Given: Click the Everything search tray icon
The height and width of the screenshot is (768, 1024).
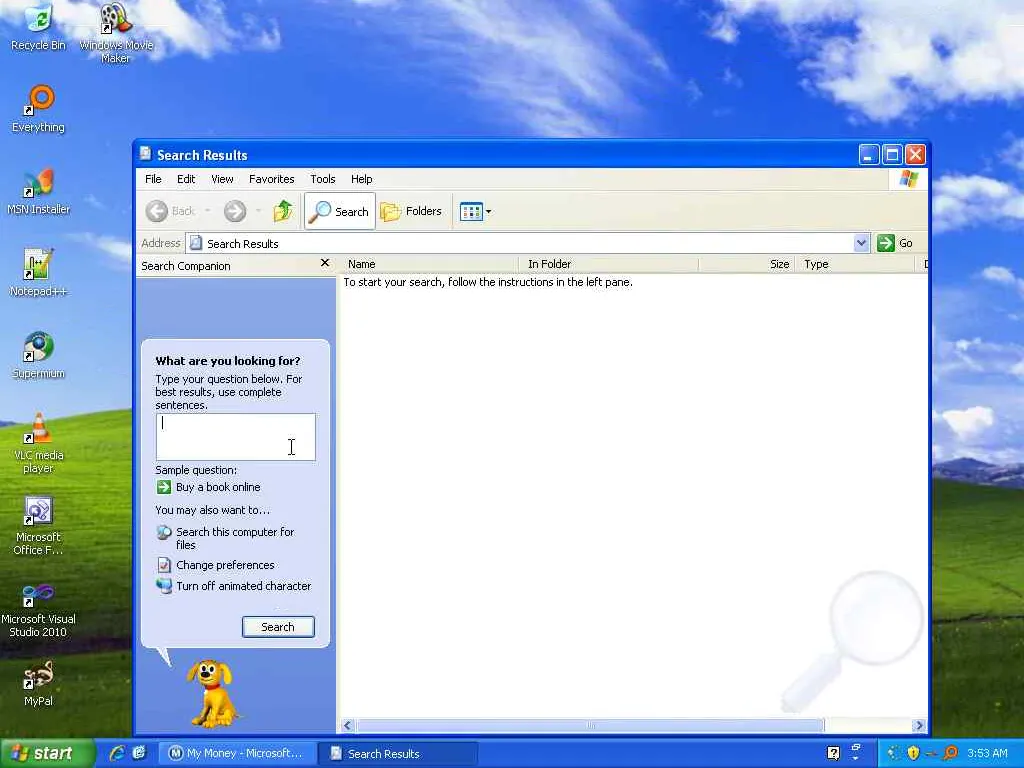Looking at the screenshot, I should point(951,754).
